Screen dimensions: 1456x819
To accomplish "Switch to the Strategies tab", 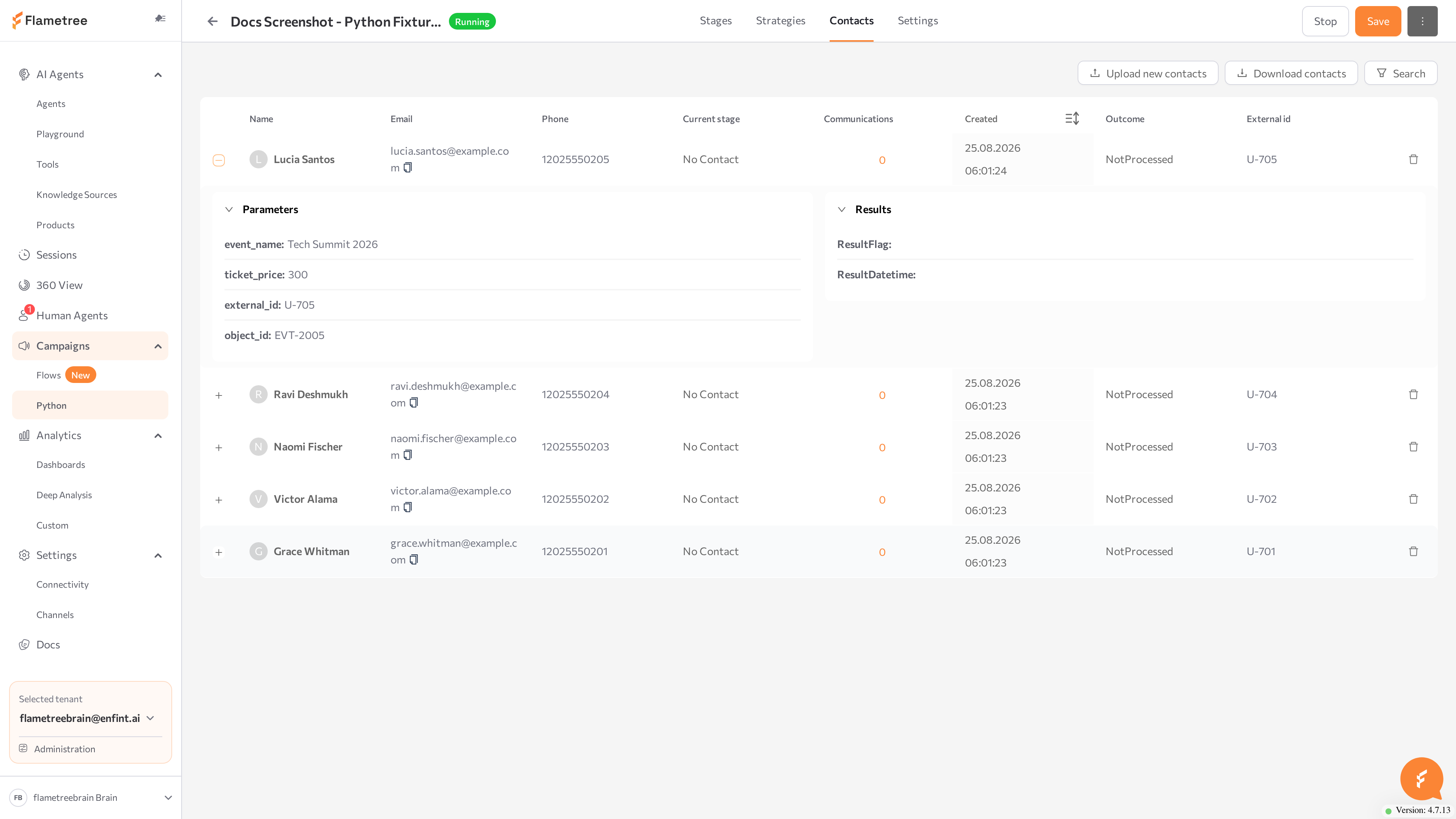I will [781, 21].
